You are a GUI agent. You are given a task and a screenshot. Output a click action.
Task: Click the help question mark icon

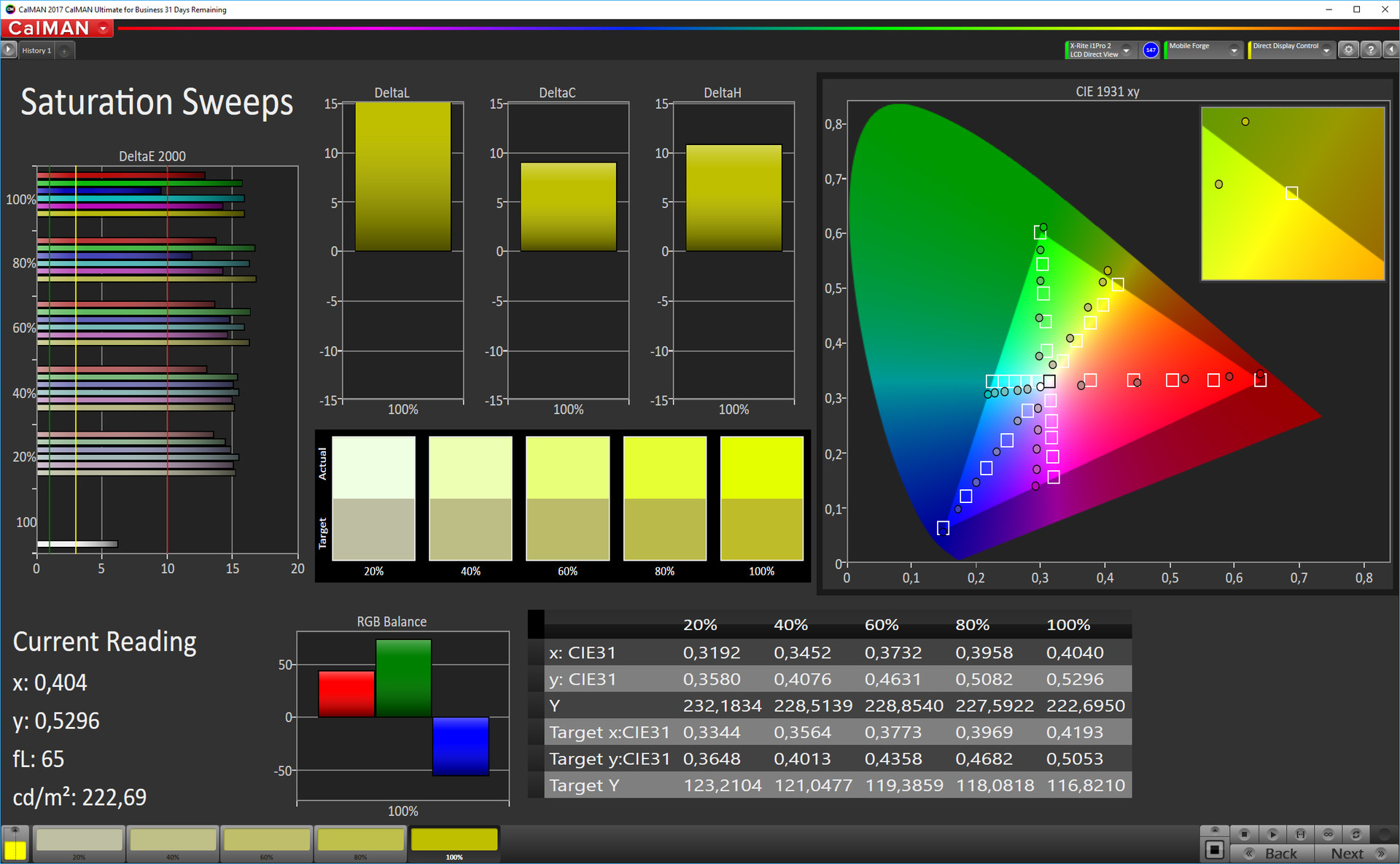(1370, 50)
